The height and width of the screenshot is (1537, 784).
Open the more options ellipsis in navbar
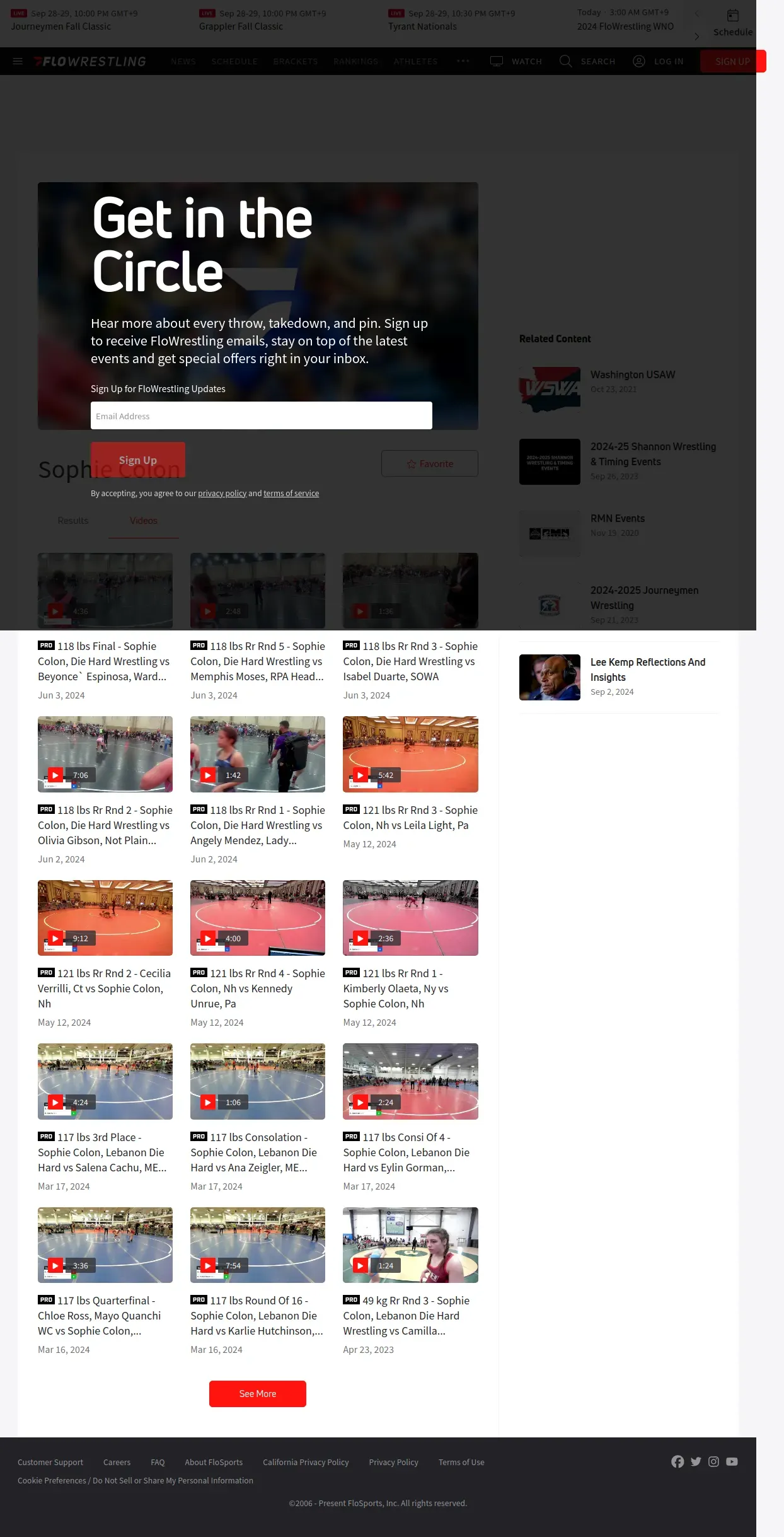click(463, 61)
